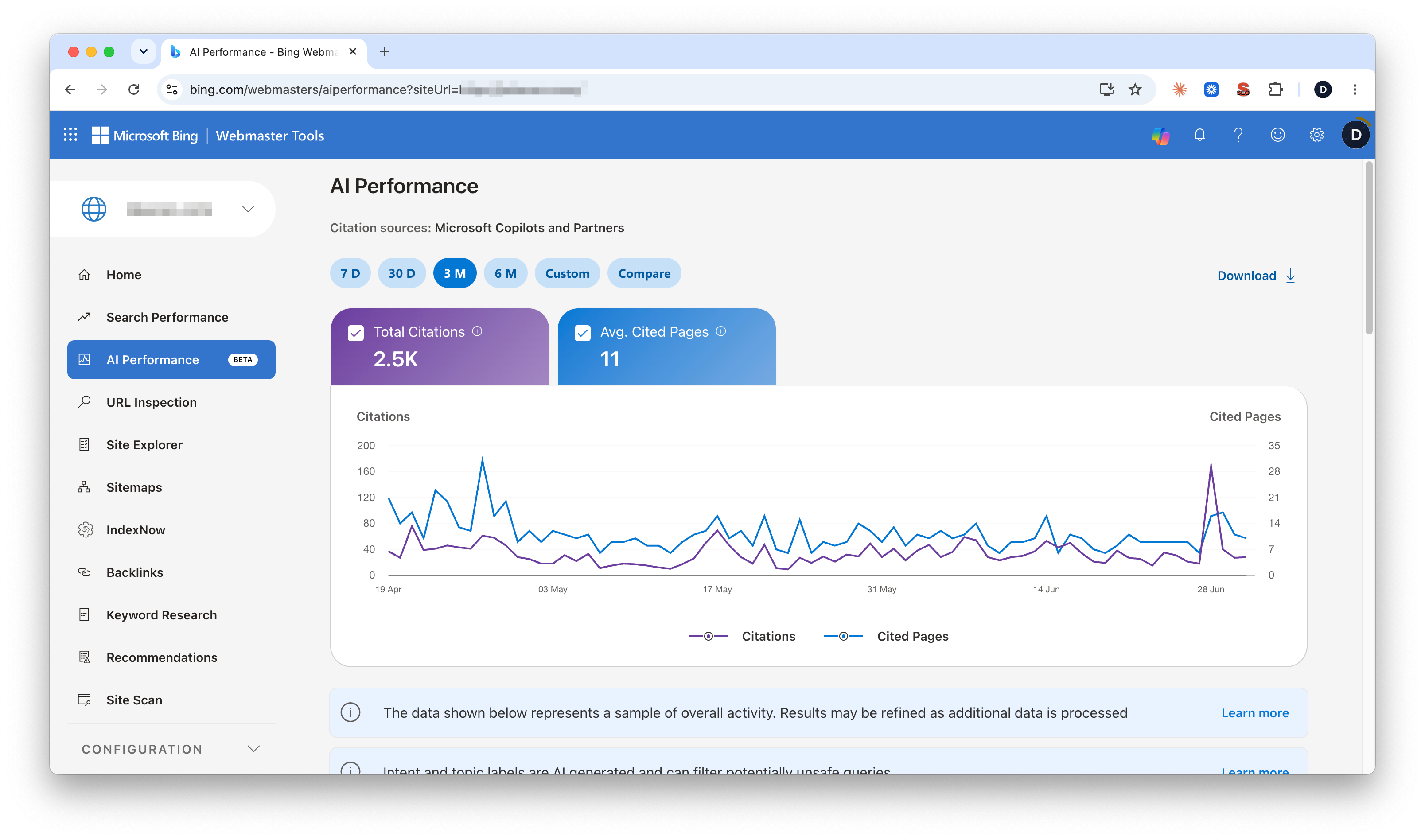Image resolution: width=1425 pixels, height=840 pixels.
Task: Expand the CONFIGURATION section
Action: (x=171, y=749)
